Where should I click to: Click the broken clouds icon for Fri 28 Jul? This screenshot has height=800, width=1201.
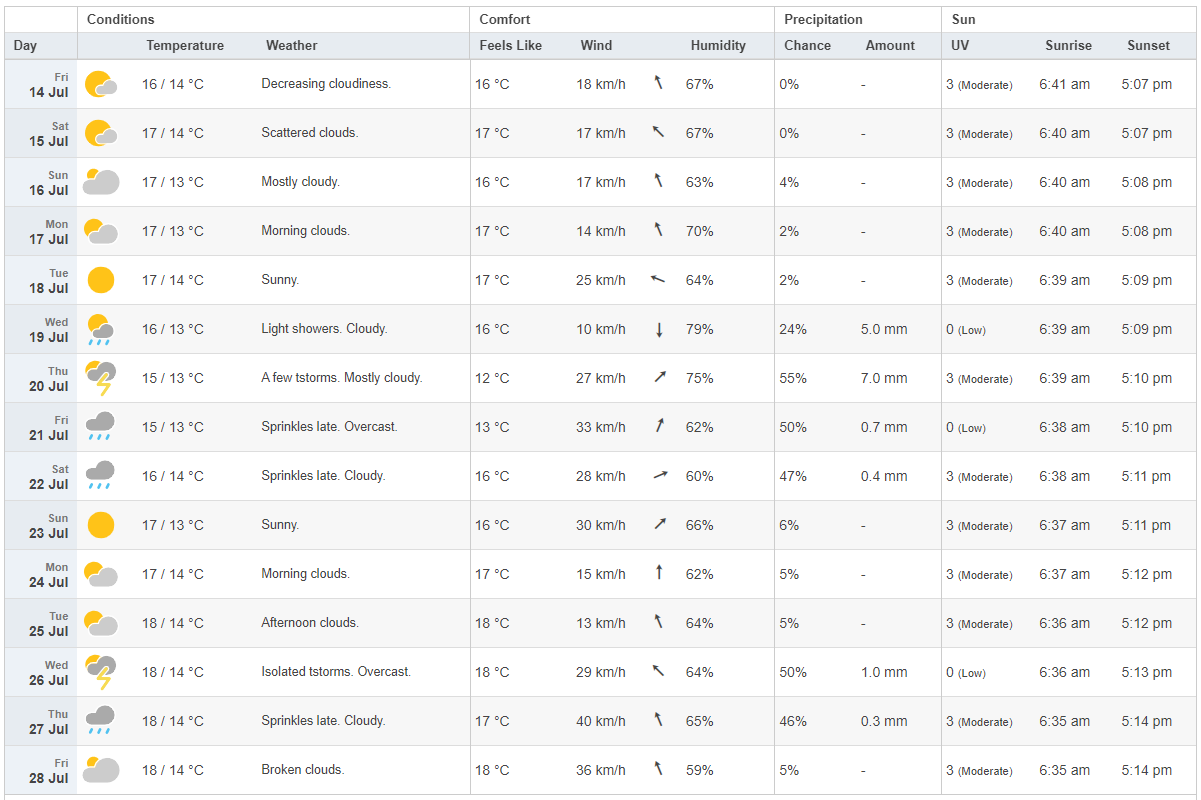(101, 770)
